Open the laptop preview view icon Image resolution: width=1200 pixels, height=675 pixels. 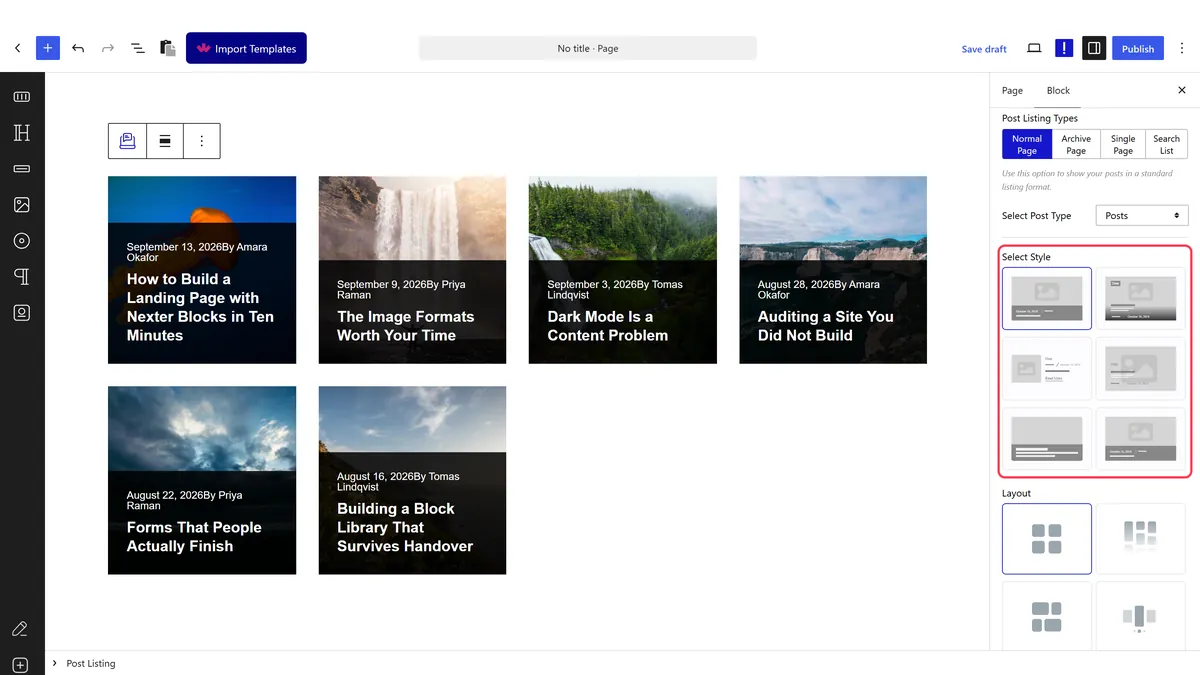1034,48
